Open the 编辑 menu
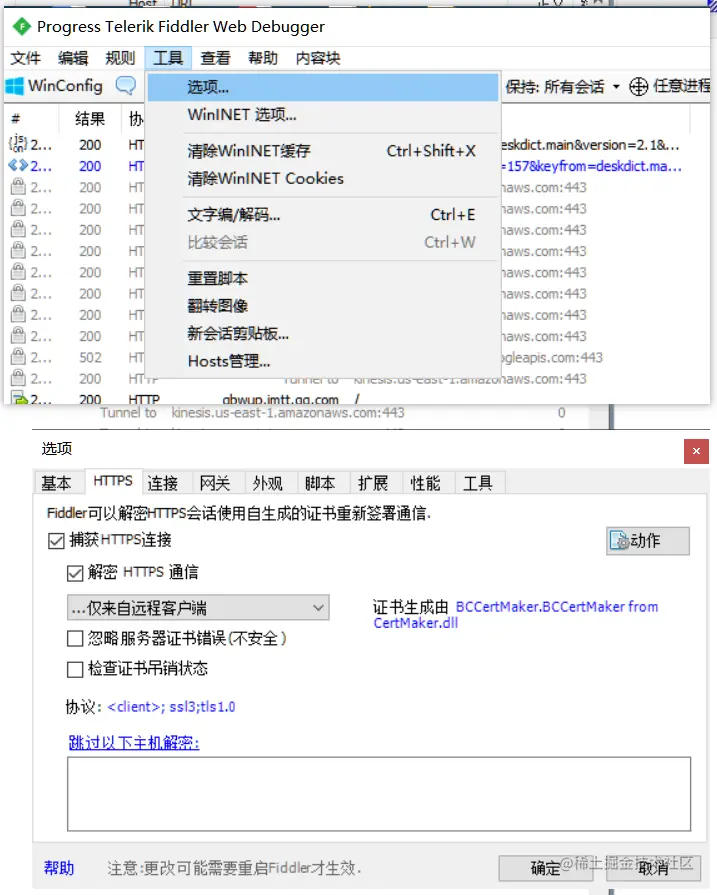Image resolution: width=717 pixels, height=895 pixels. coord(73,58)
